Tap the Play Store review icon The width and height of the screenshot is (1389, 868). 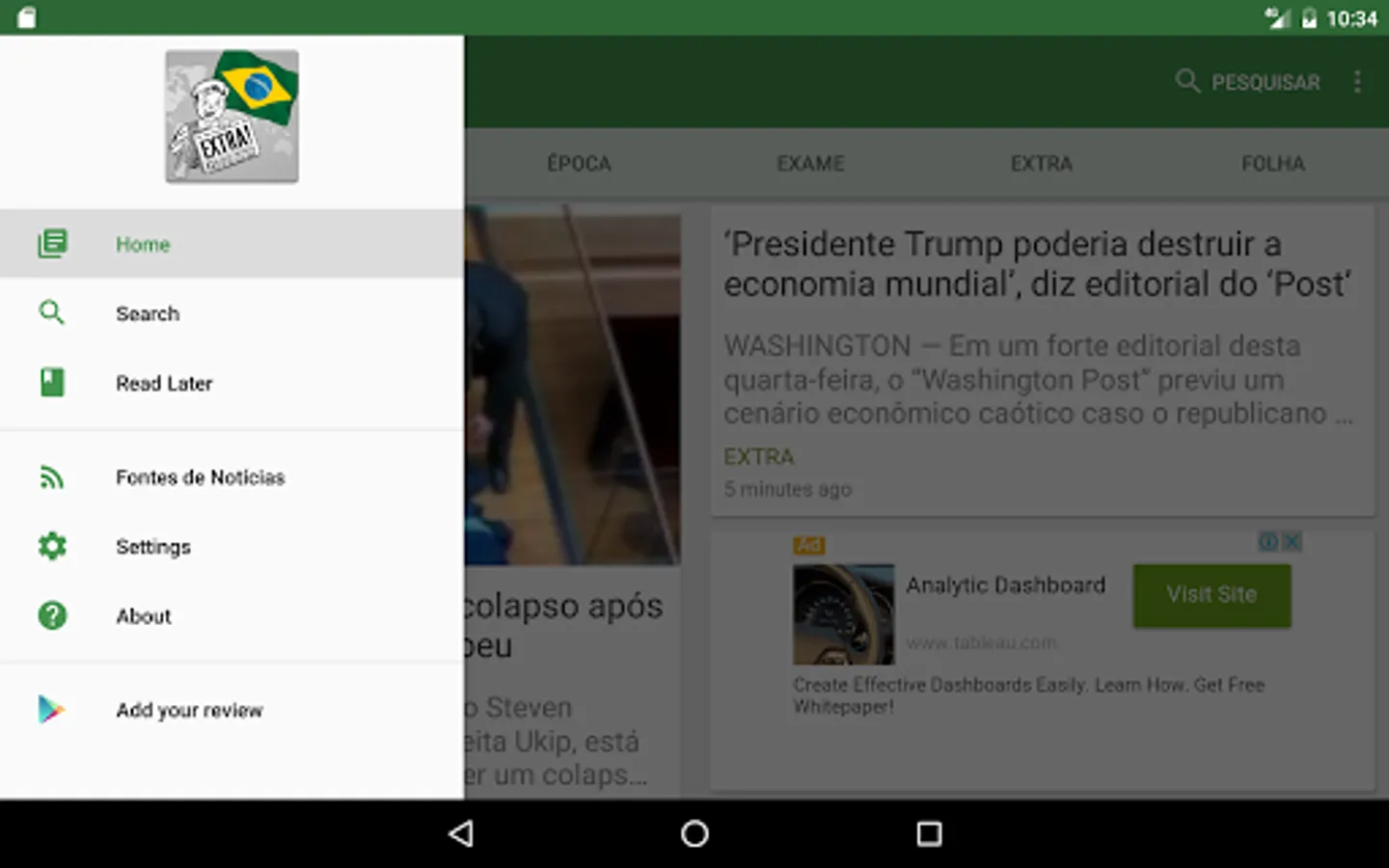[50, 710]
